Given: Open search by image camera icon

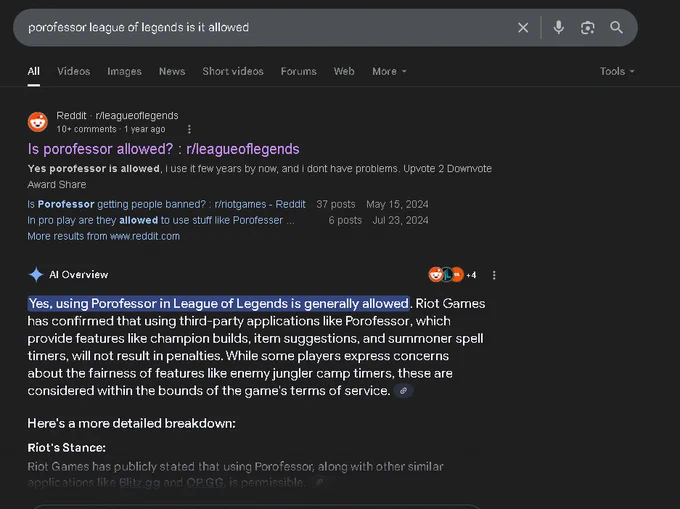Looking at the screenshot, I should point(588,28).
